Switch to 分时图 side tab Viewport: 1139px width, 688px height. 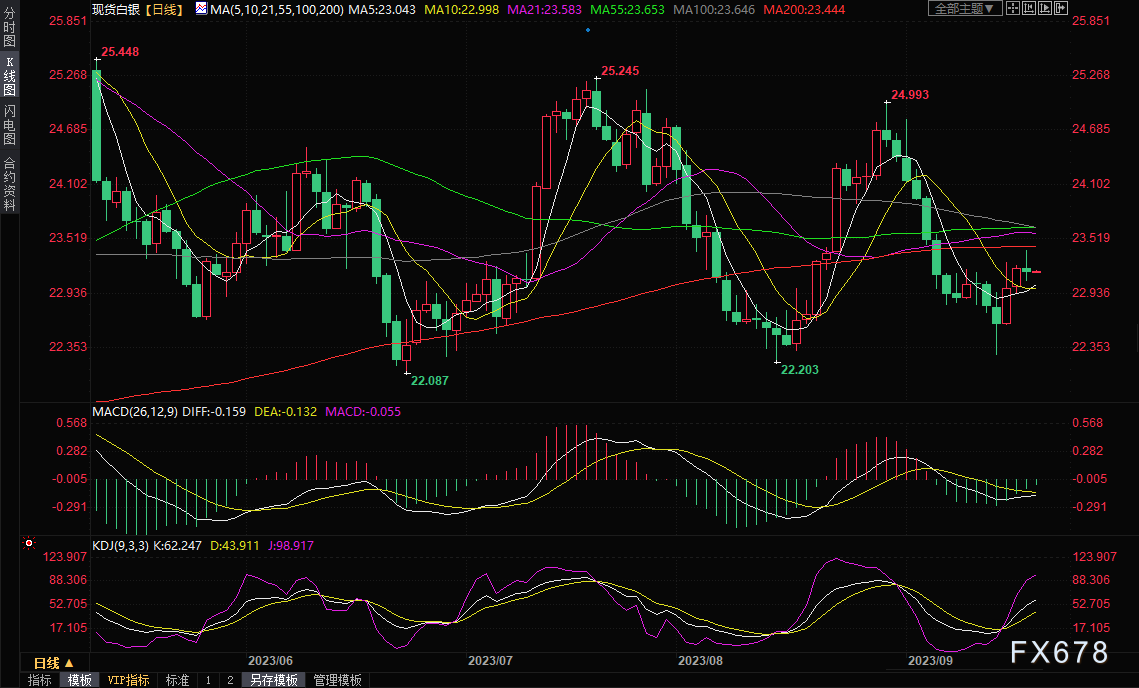tap(9, 32)
